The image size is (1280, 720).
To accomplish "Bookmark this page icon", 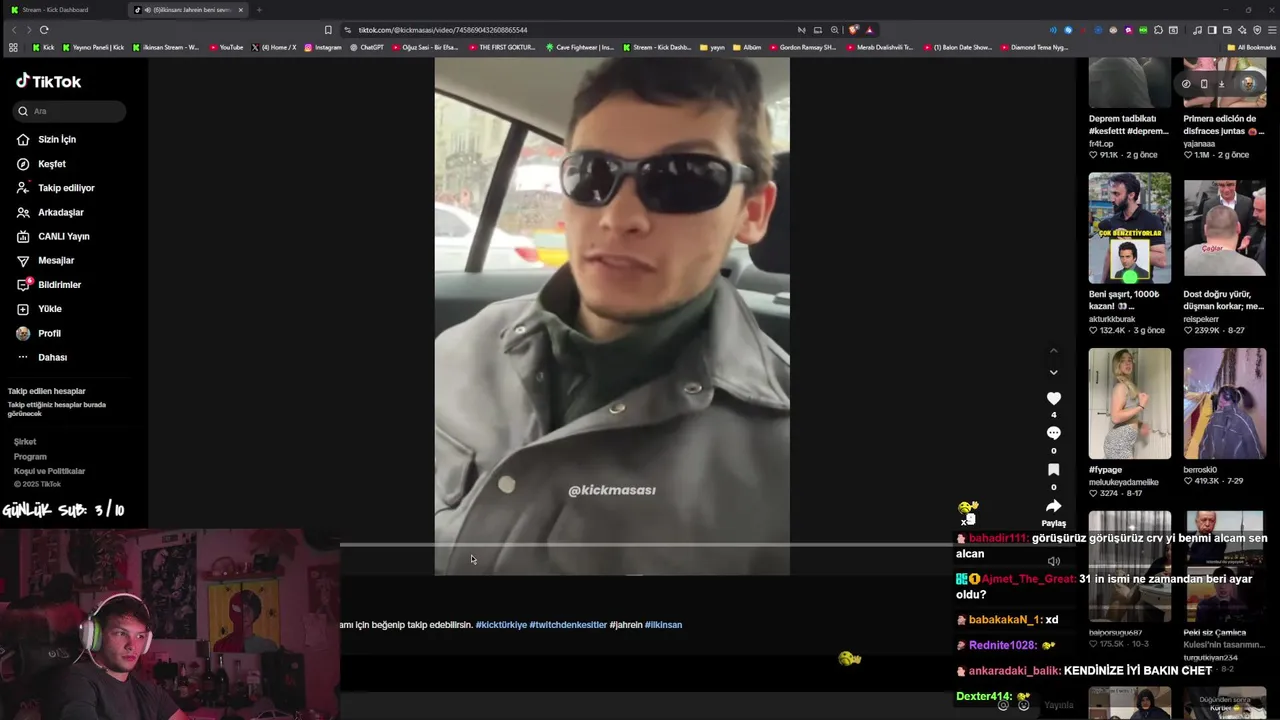I will click(x=328, y=30).
